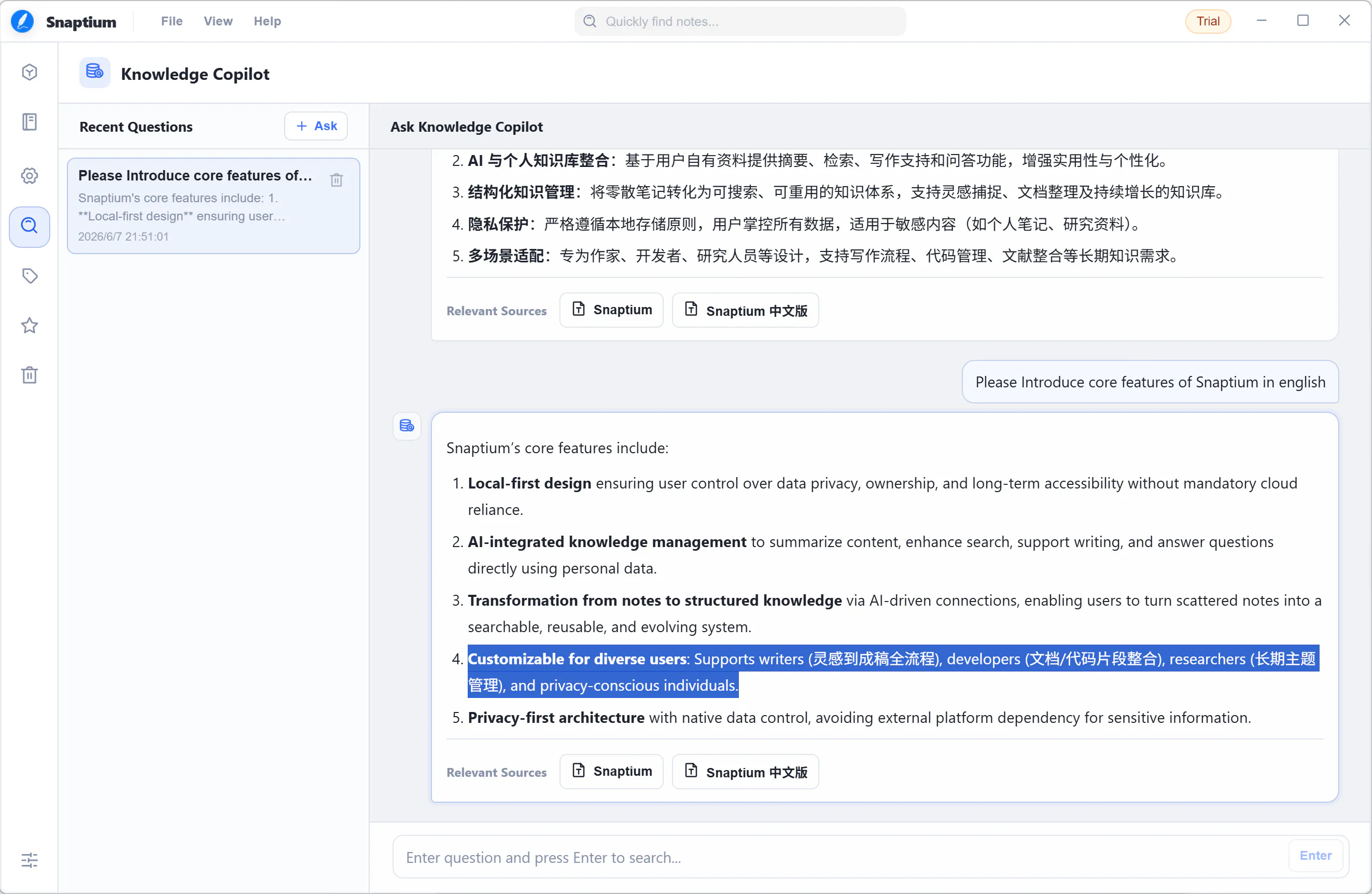Click the user message 'Please Introduce core features of Snaptium in english'
This screenshot has height=894, width=1372.
coord(1150,382)
